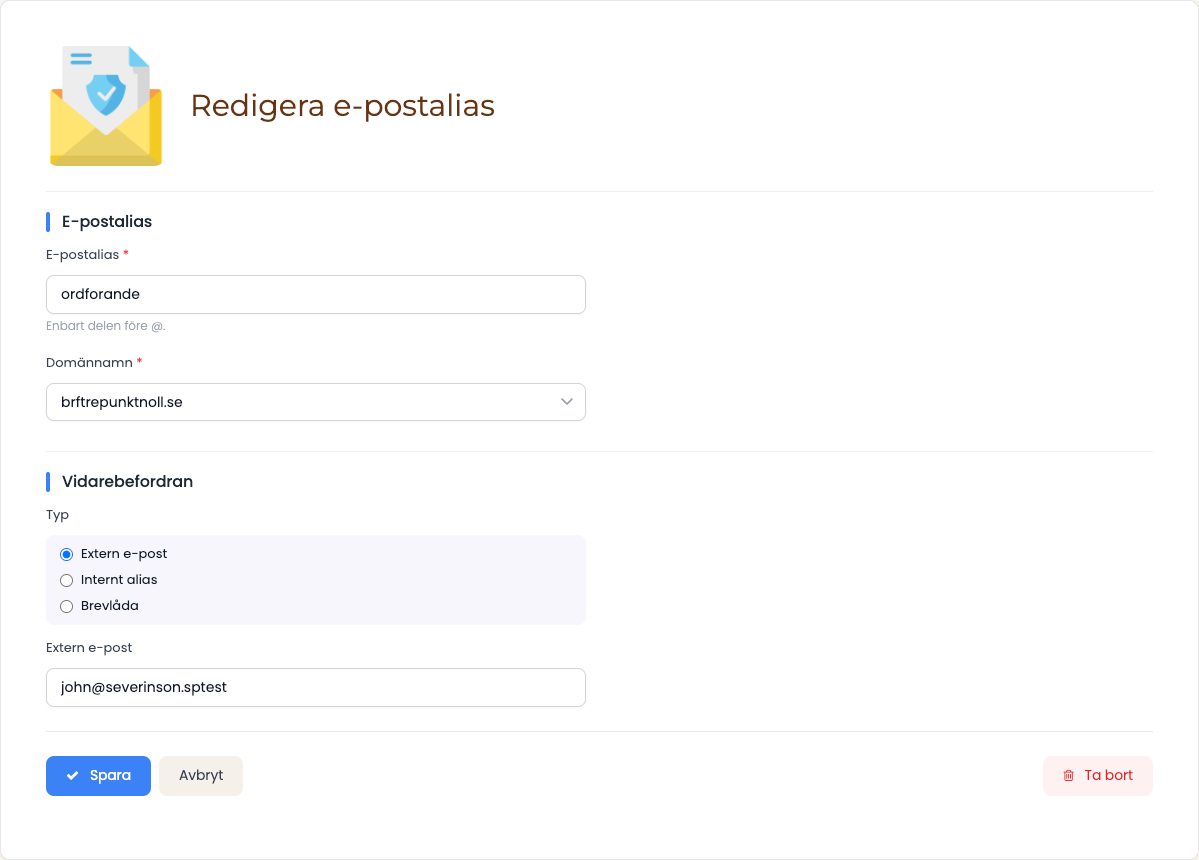Click the Internt alias label text
This screenshot has width=1199, height=860.
pos(119,580)
